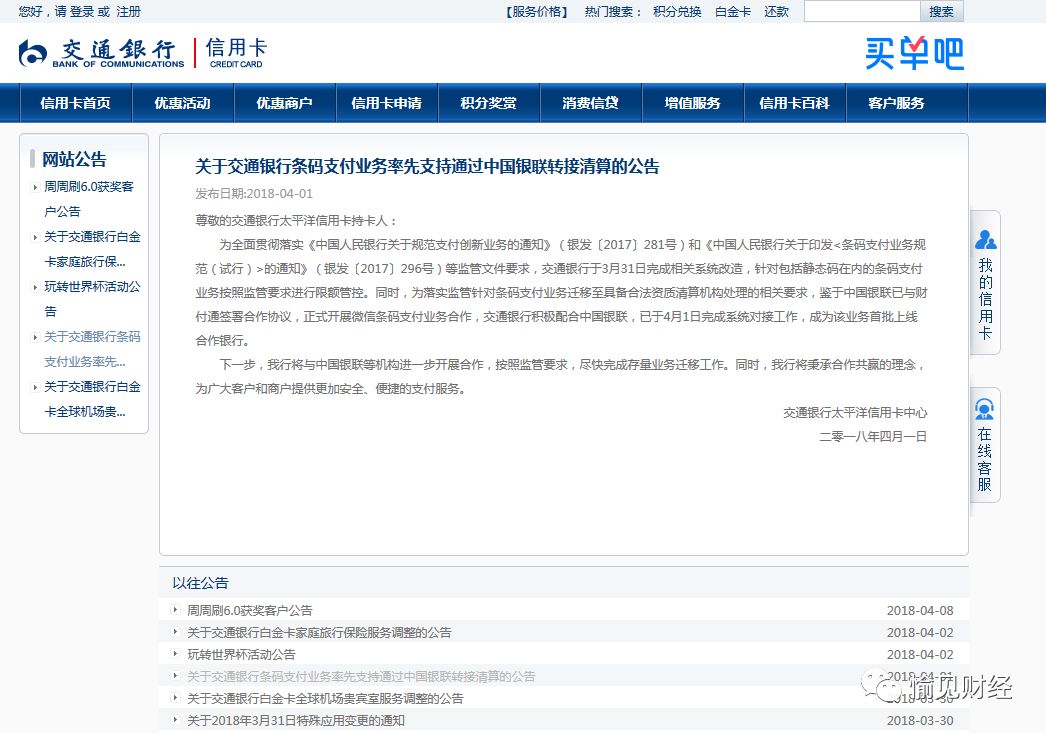
Task: Click the 增值服务 nav tab
Action: [x=692, y=103]
